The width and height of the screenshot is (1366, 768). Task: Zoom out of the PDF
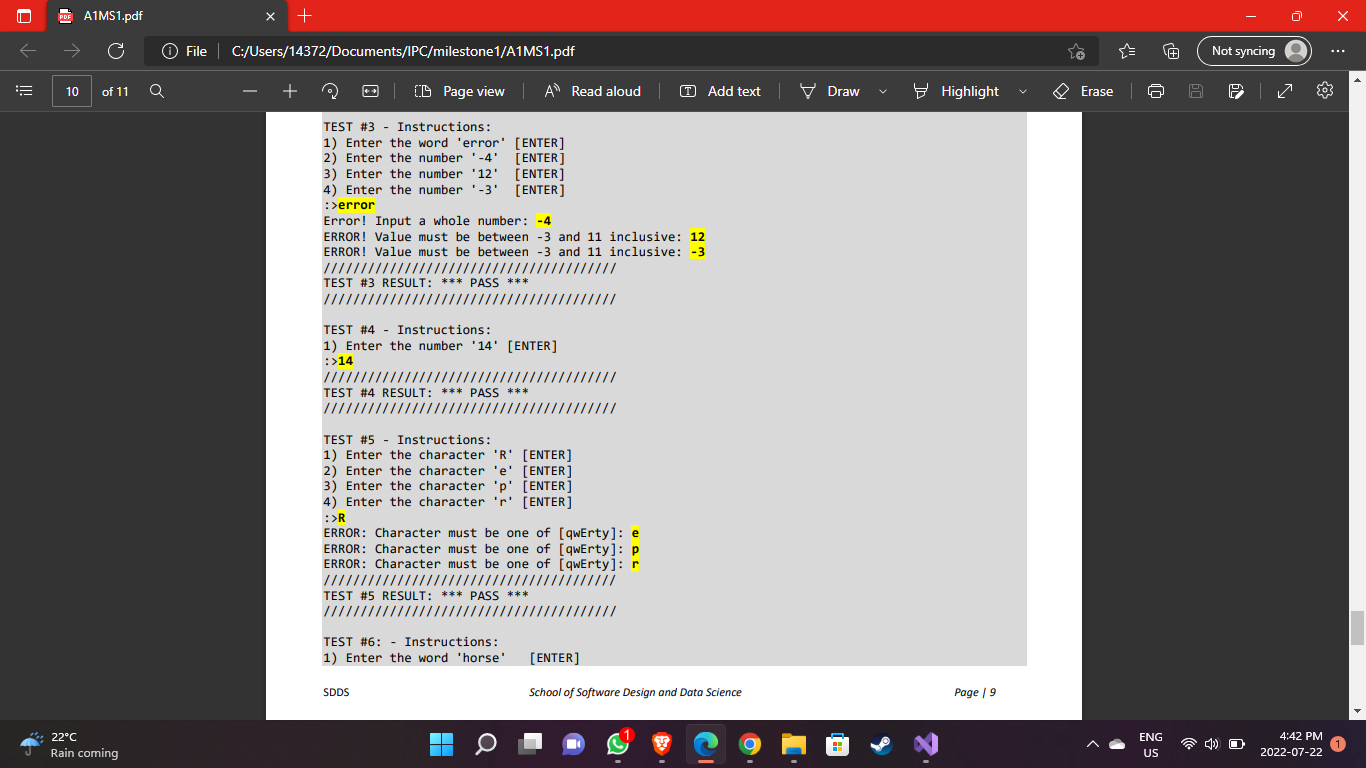250,91
